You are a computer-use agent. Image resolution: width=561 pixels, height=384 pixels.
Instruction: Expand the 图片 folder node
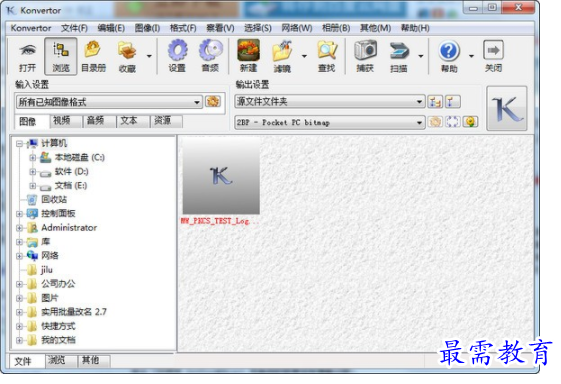point(19,298)
